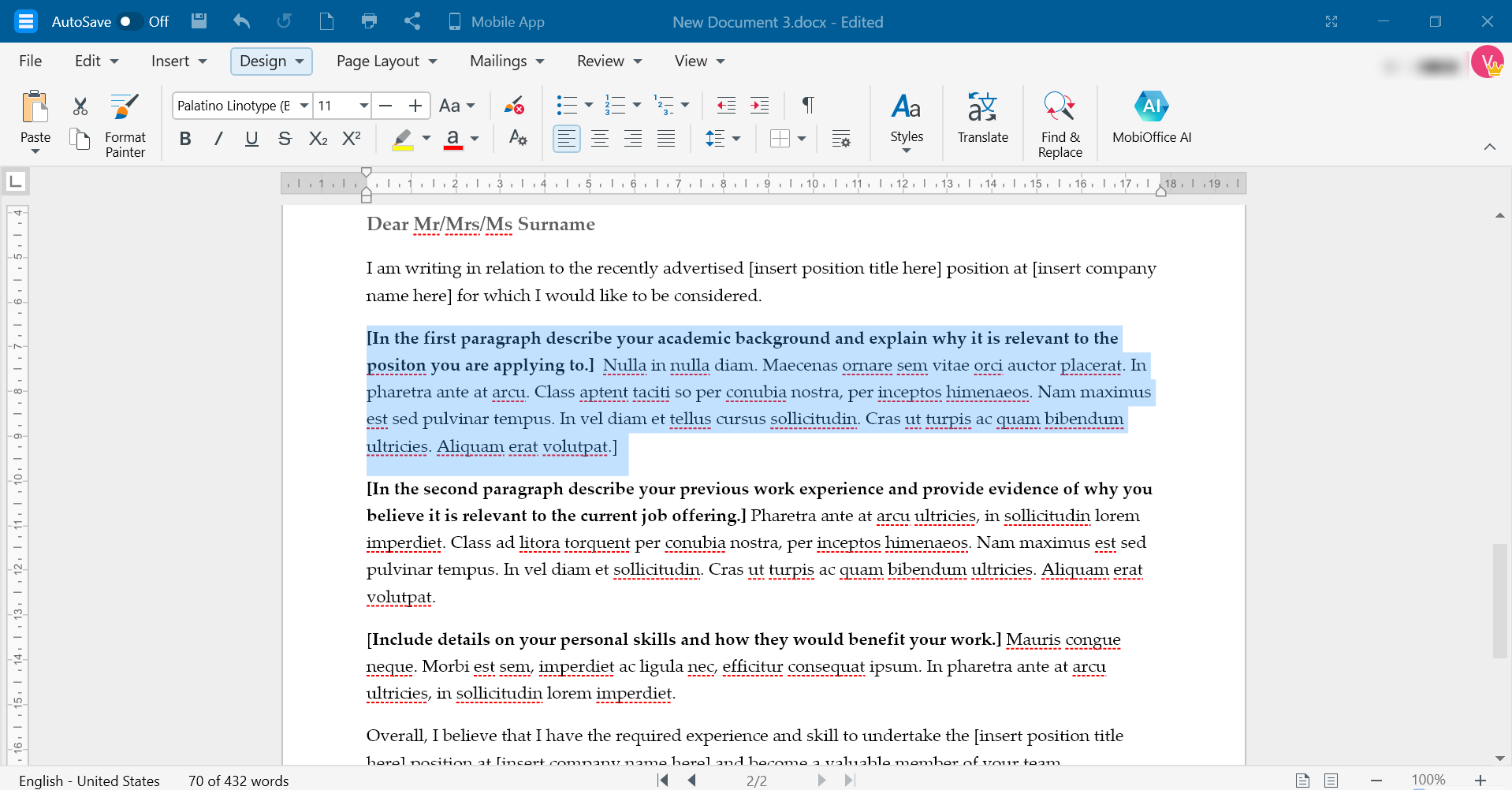The width and height of the screenshot is (1512, 790).
Task: Cut selection with scissors icon
Action: tap(80, 106)
